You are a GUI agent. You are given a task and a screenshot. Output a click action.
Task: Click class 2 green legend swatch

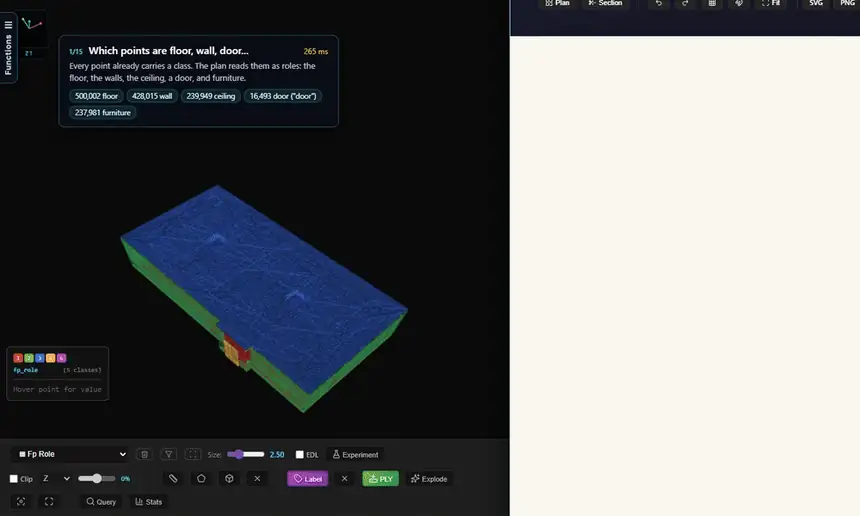coord(29,358)
